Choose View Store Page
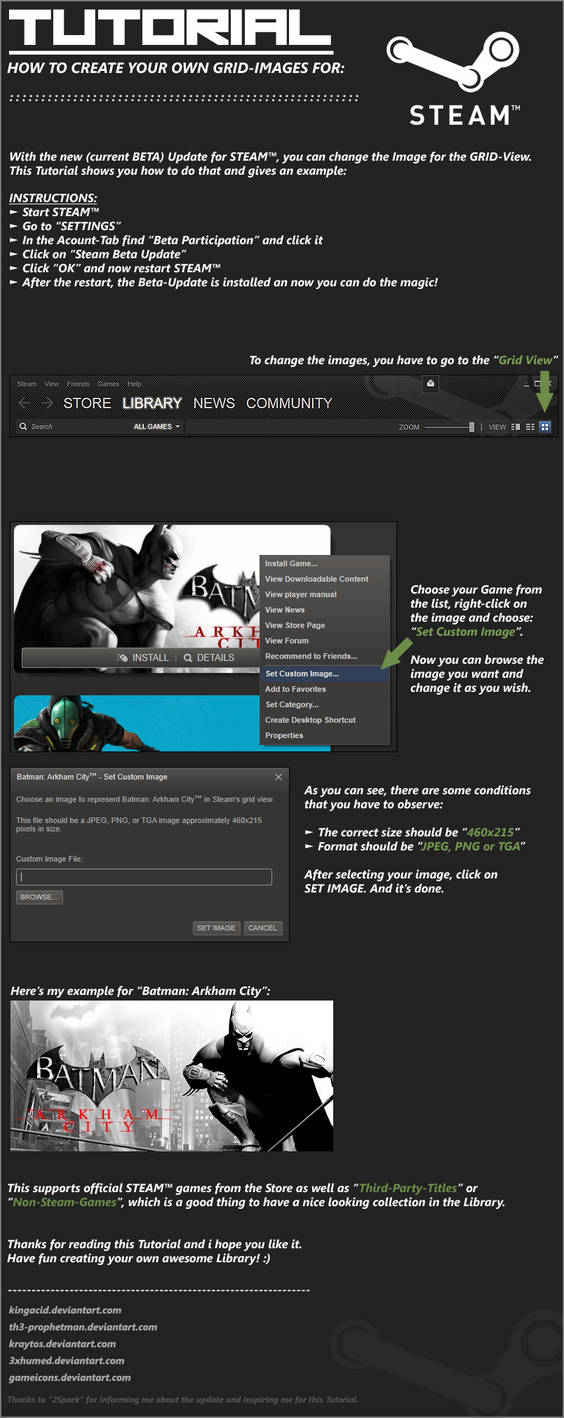 pyautogui.click(x=324, y=625)
